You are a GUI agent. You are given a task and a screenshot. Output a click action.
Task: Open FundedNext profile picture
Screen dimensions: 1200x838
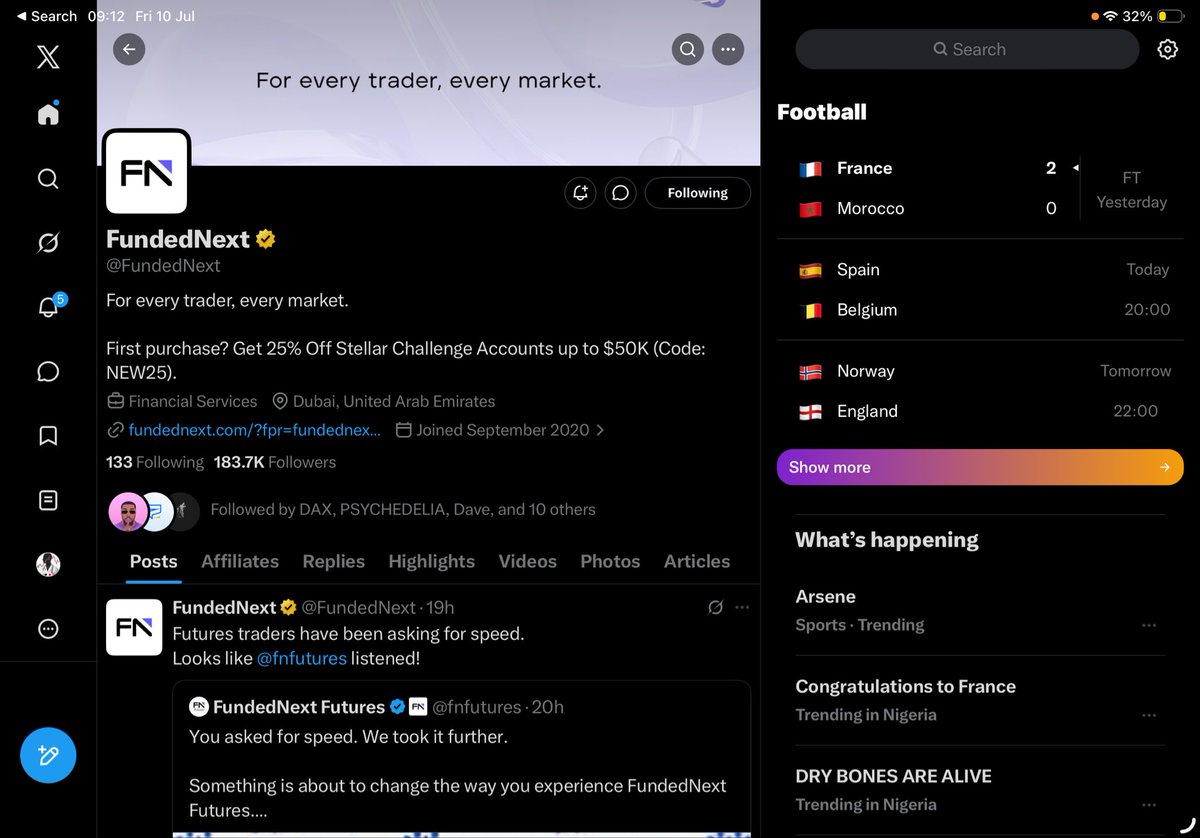146,172
